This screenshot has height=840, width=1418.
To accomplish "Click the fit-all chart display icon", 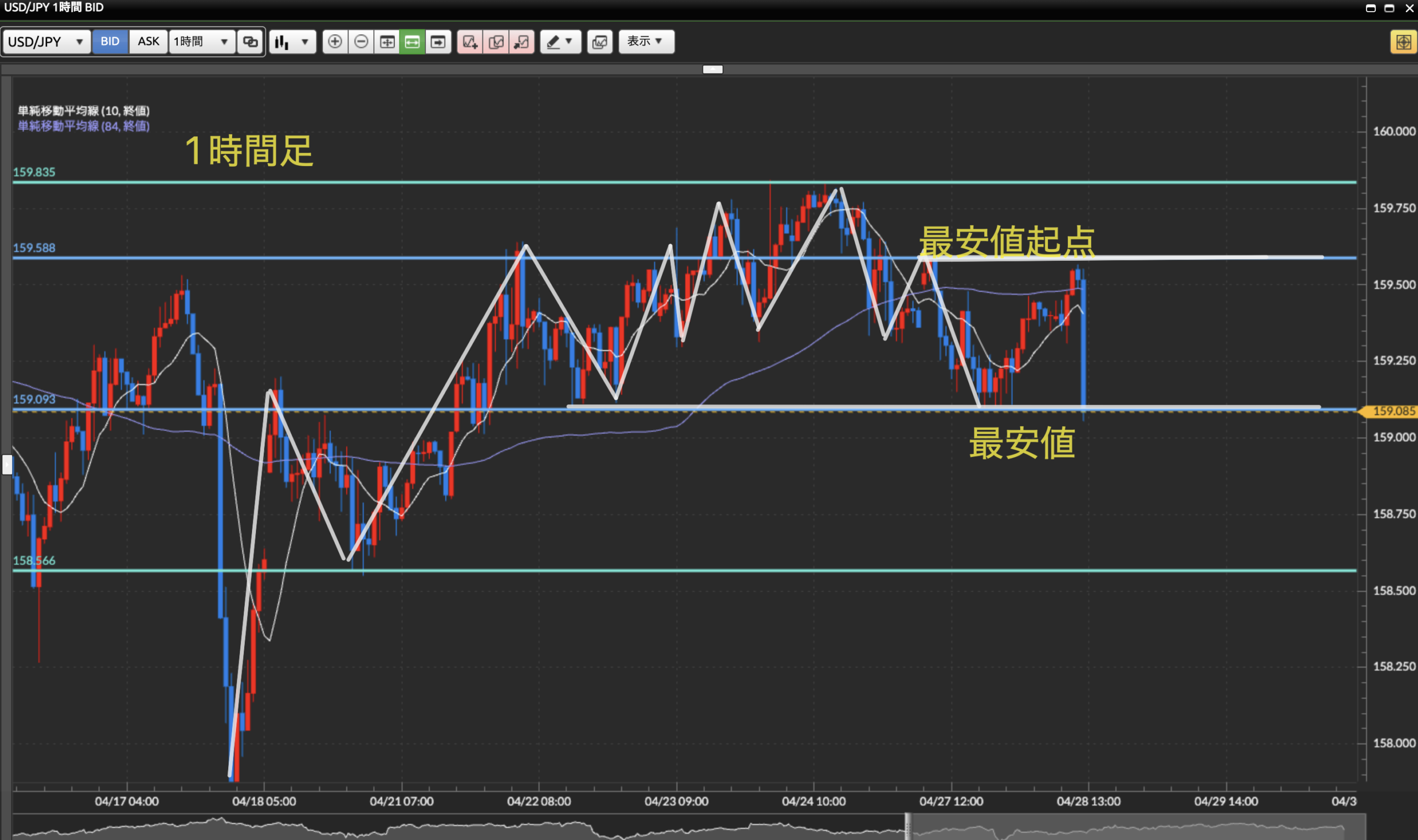I will coord(387,42).
